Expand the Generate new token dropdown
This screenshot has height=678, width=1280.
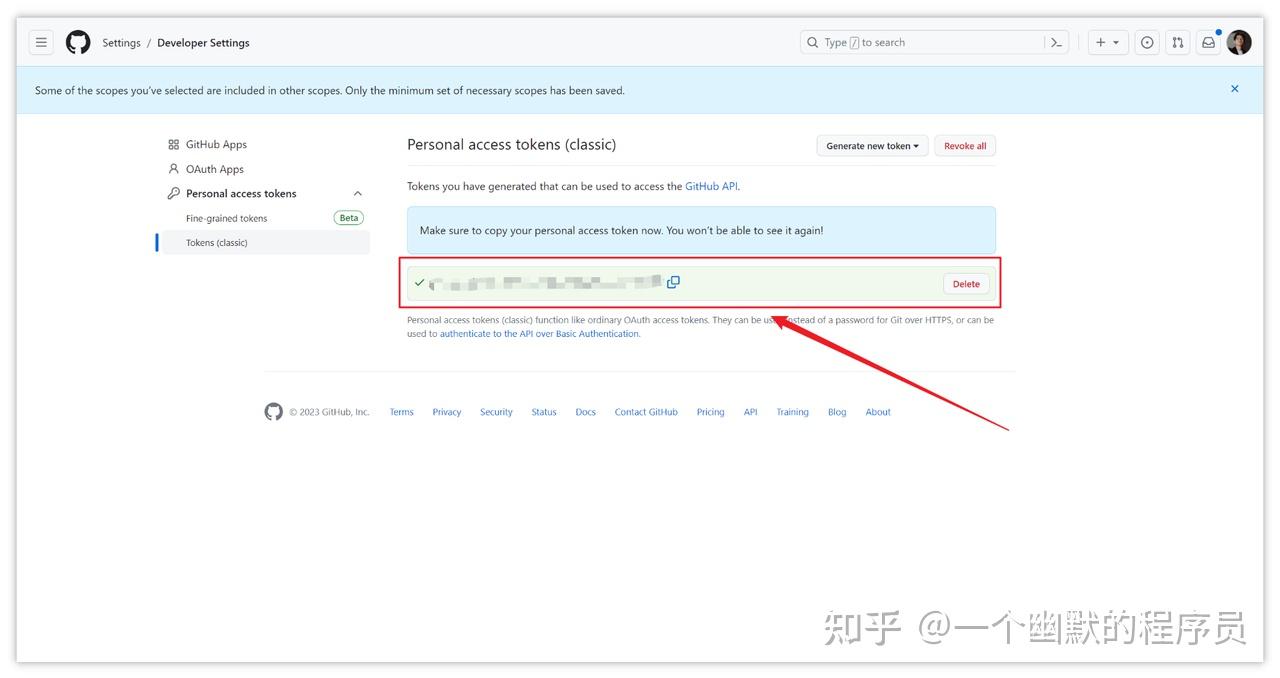871,145
